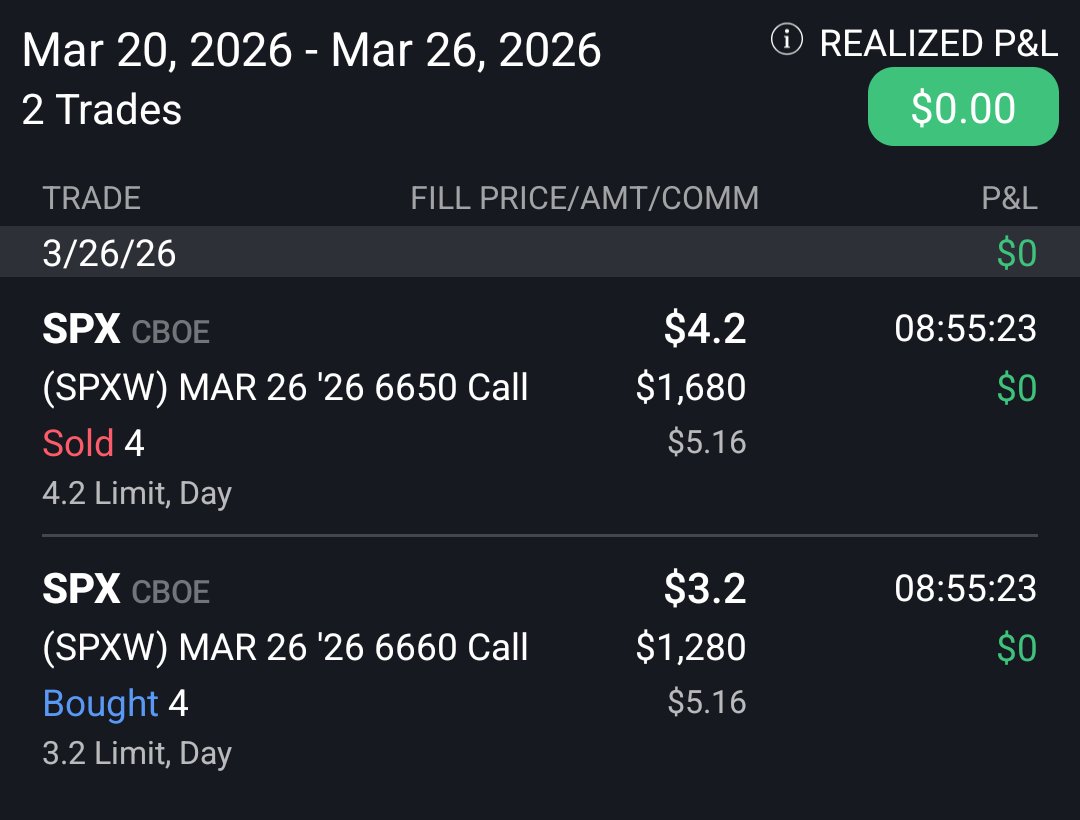Click the P&L column header
Image resolution: width=1080 pixels, height=820 pixels.
click(x=1009, y=198)
